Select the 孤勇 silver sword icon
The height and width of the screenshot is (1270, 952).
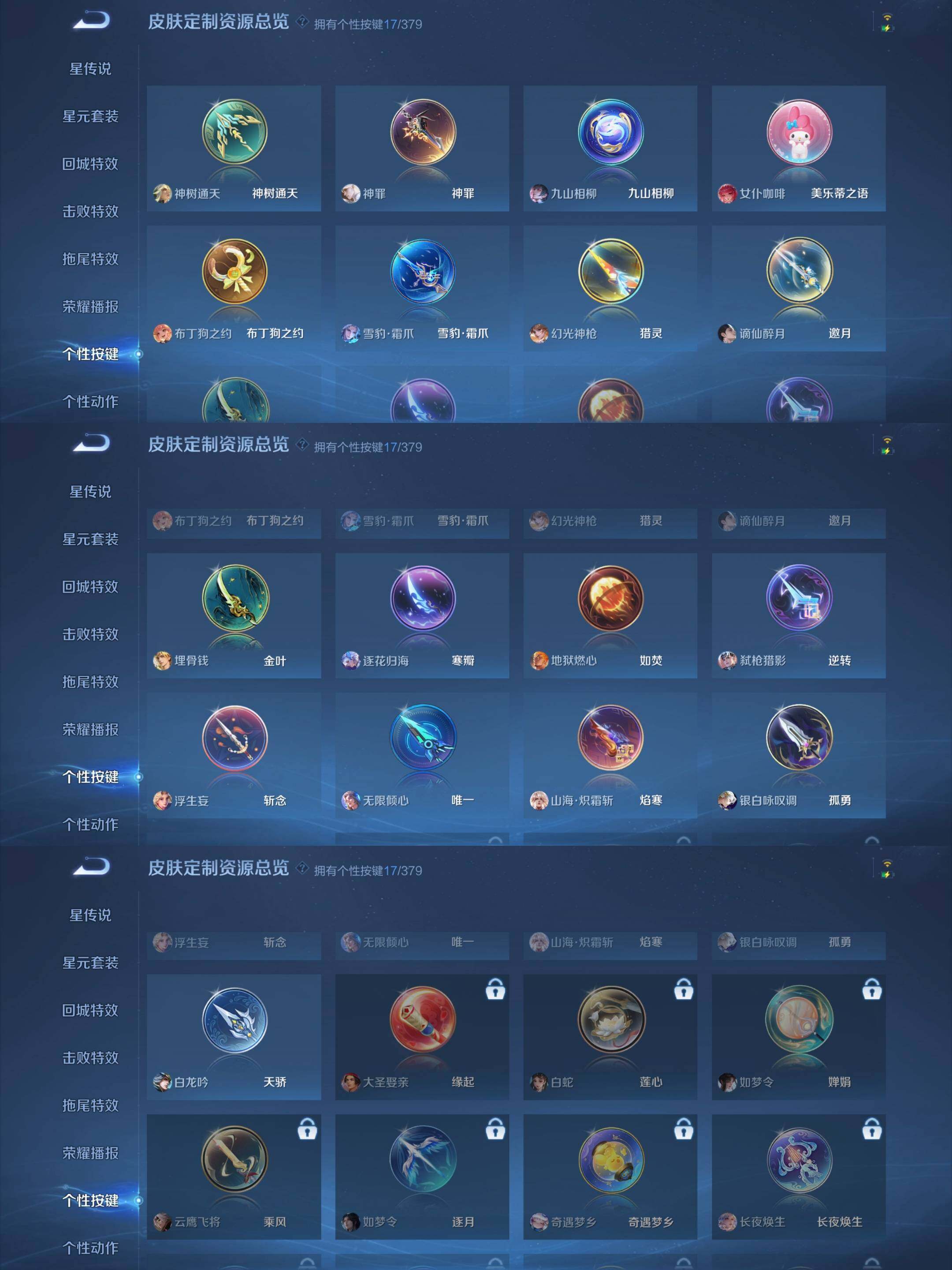coord(799,738)
